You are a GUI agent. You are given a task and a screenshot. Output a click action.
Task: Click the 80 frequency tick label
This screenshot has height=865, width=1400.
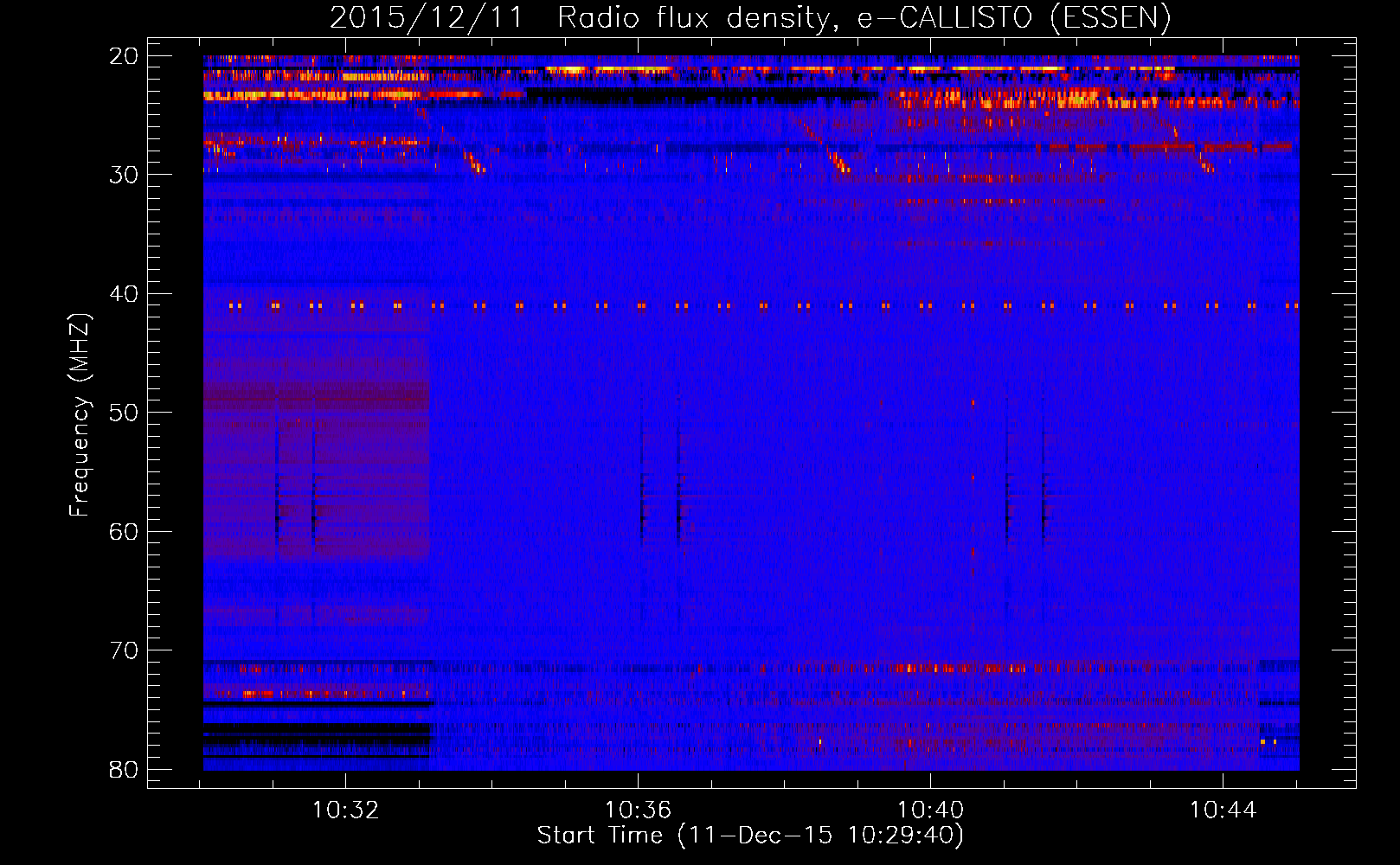click(124, 769)
